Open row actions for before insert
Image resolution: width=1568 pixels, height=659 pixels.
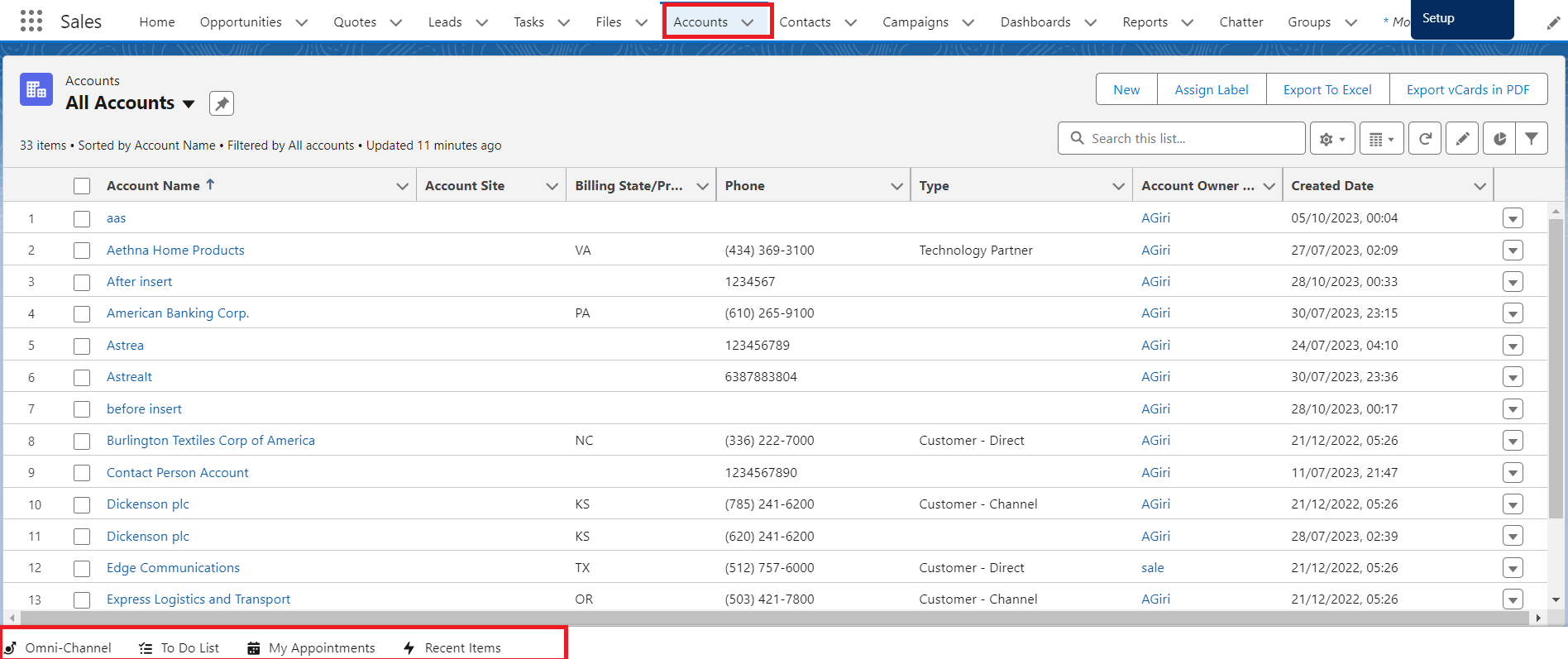tap(1513, 409)
